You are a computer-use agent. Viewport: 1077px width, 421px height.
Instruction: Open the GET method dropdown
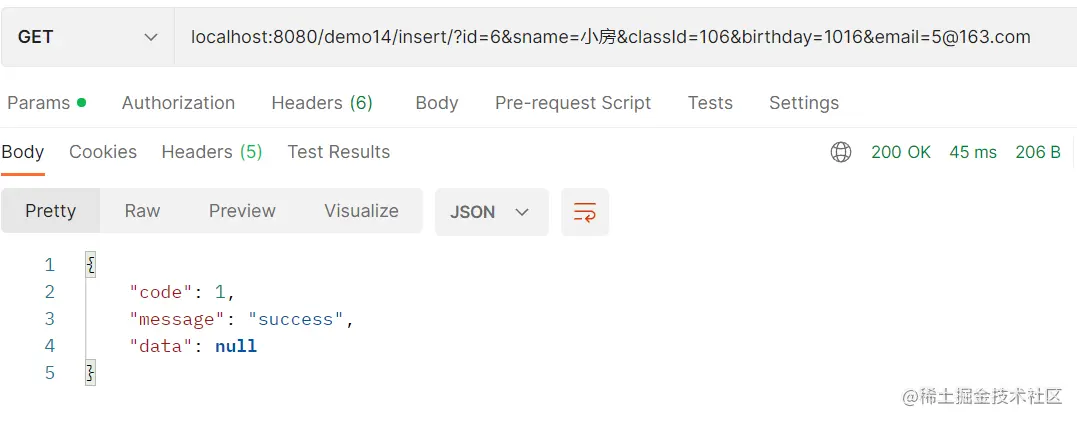pos(88,37)
